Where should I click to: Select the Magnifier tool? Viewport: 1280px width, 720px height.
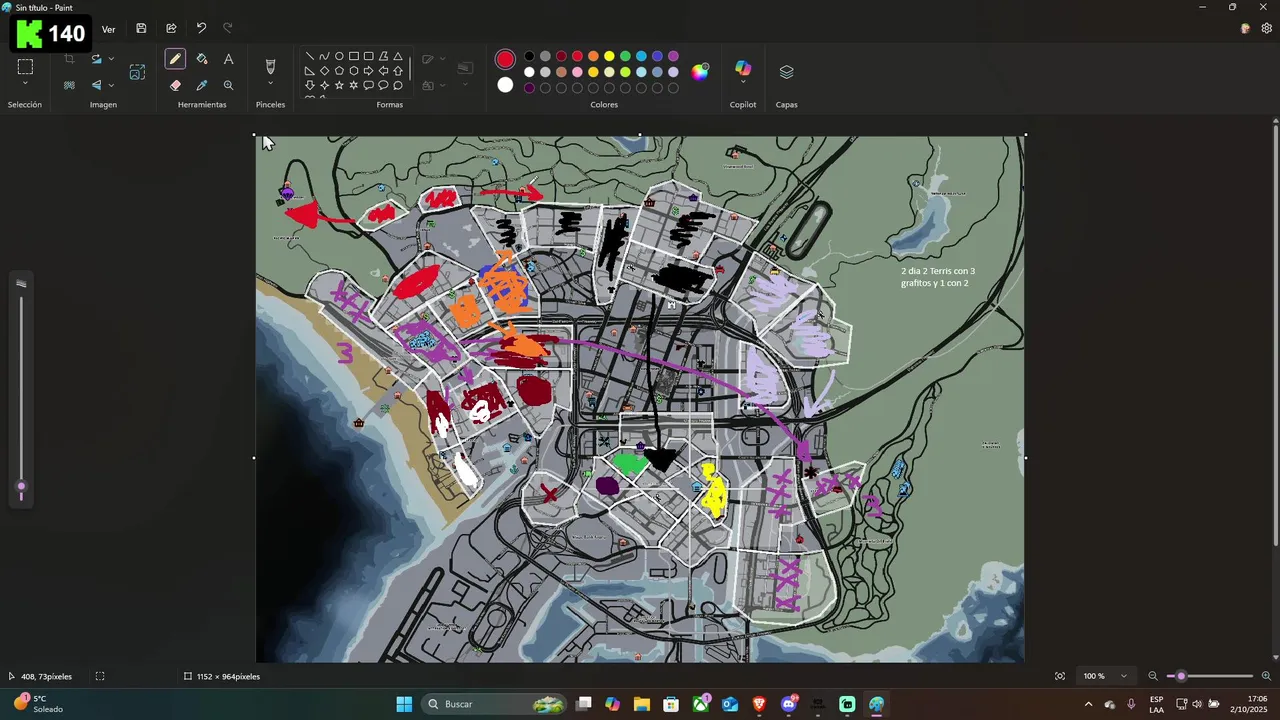pyautogui.click(x=228, y=85)
